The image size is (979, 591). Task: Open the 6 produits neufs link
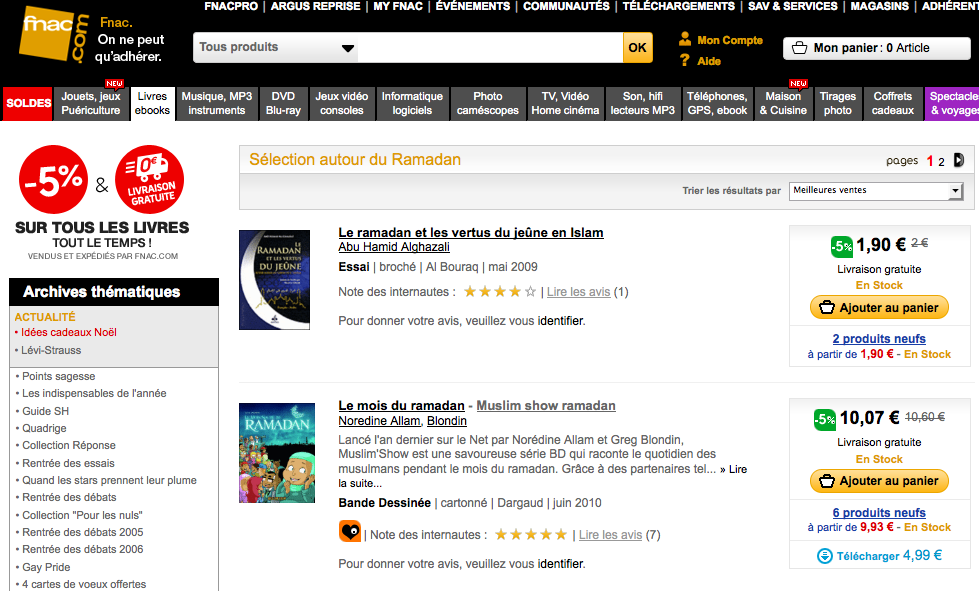(x=879, y=513)
